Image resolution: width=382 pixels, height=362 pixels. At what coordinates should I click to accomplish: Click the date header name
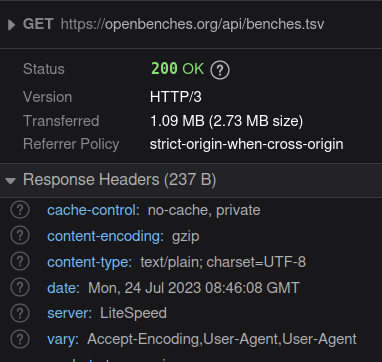click(63, 288)
